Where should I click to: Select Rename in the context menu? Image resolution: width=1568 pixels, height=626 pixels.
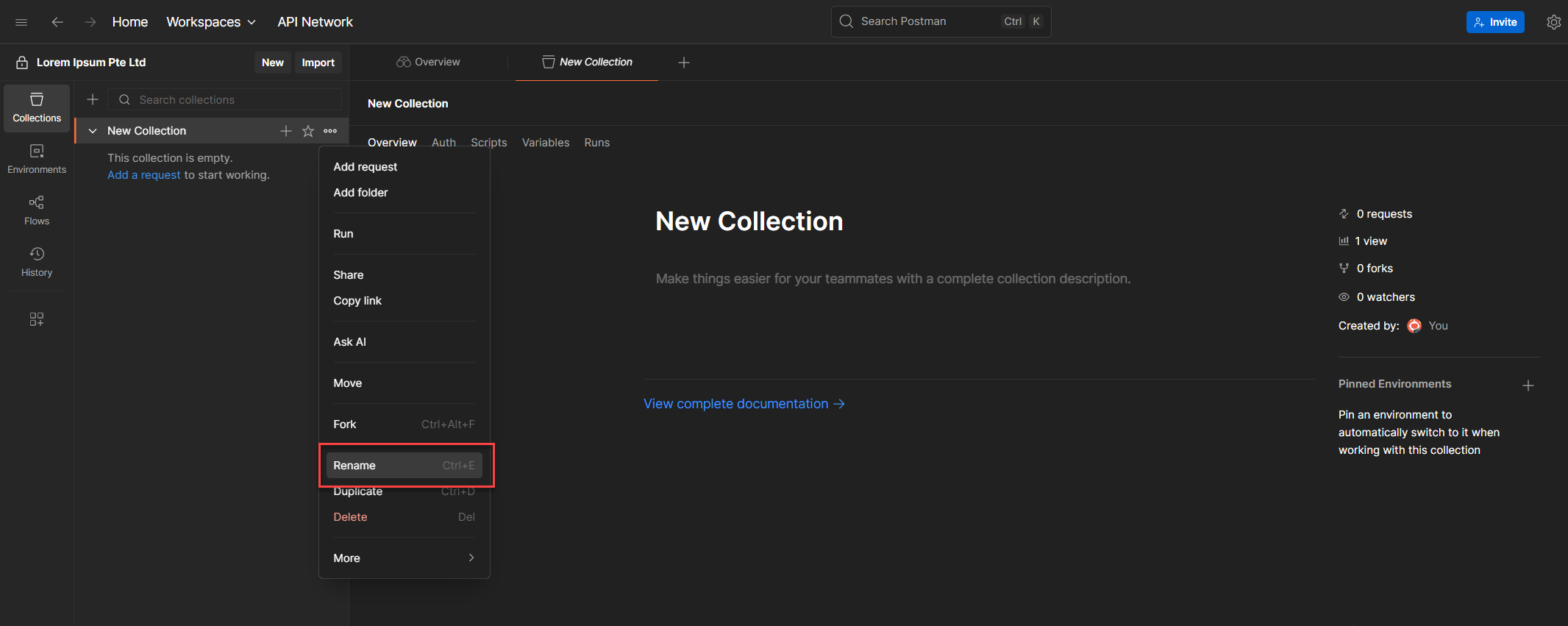coord(405,466)
